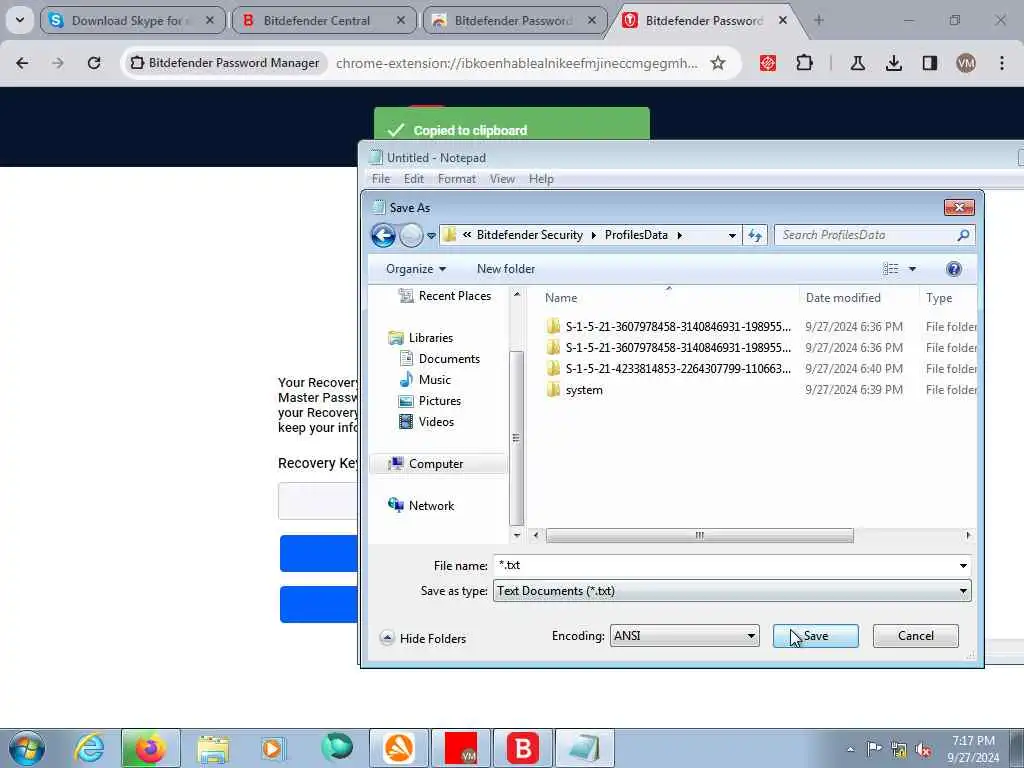Image resolution: width=1024 pixels, height=768 pixels.
Task: Open Notepad View menu
Action: tap(502, 179)
